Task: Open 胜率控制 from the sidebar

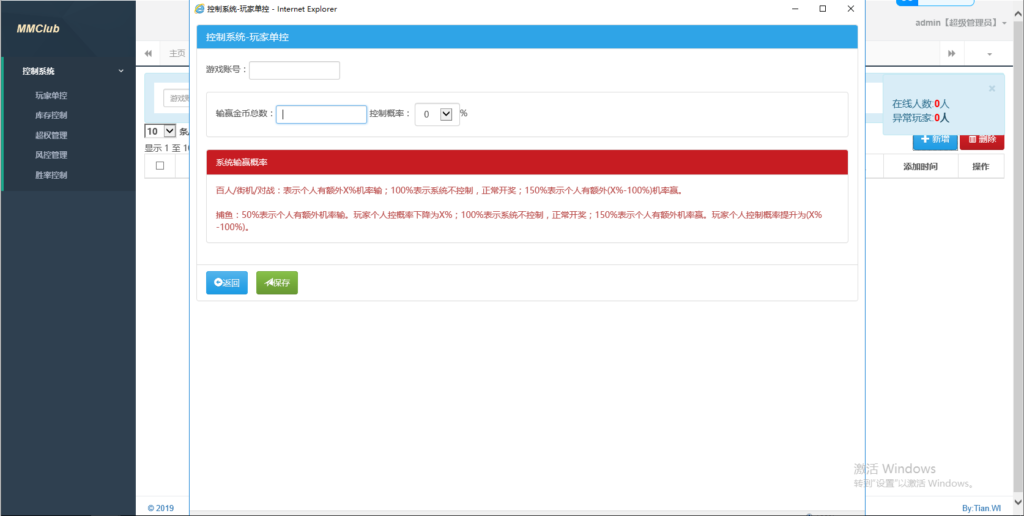Action: click(51, 175)
